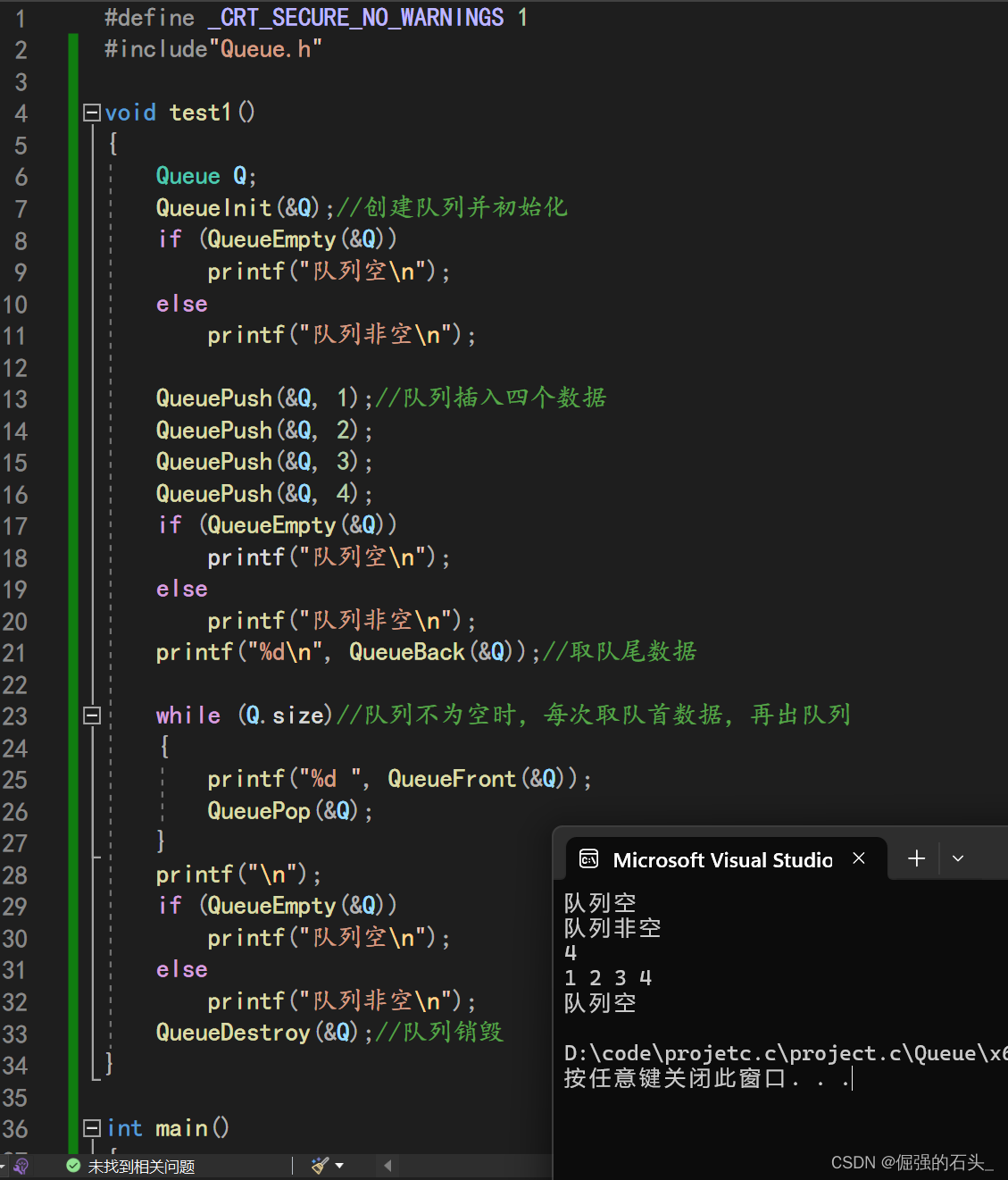Click the 1 2 3 4 console output line
The height and width of the screenshot is (1180, 1008).
pos(608,978)
